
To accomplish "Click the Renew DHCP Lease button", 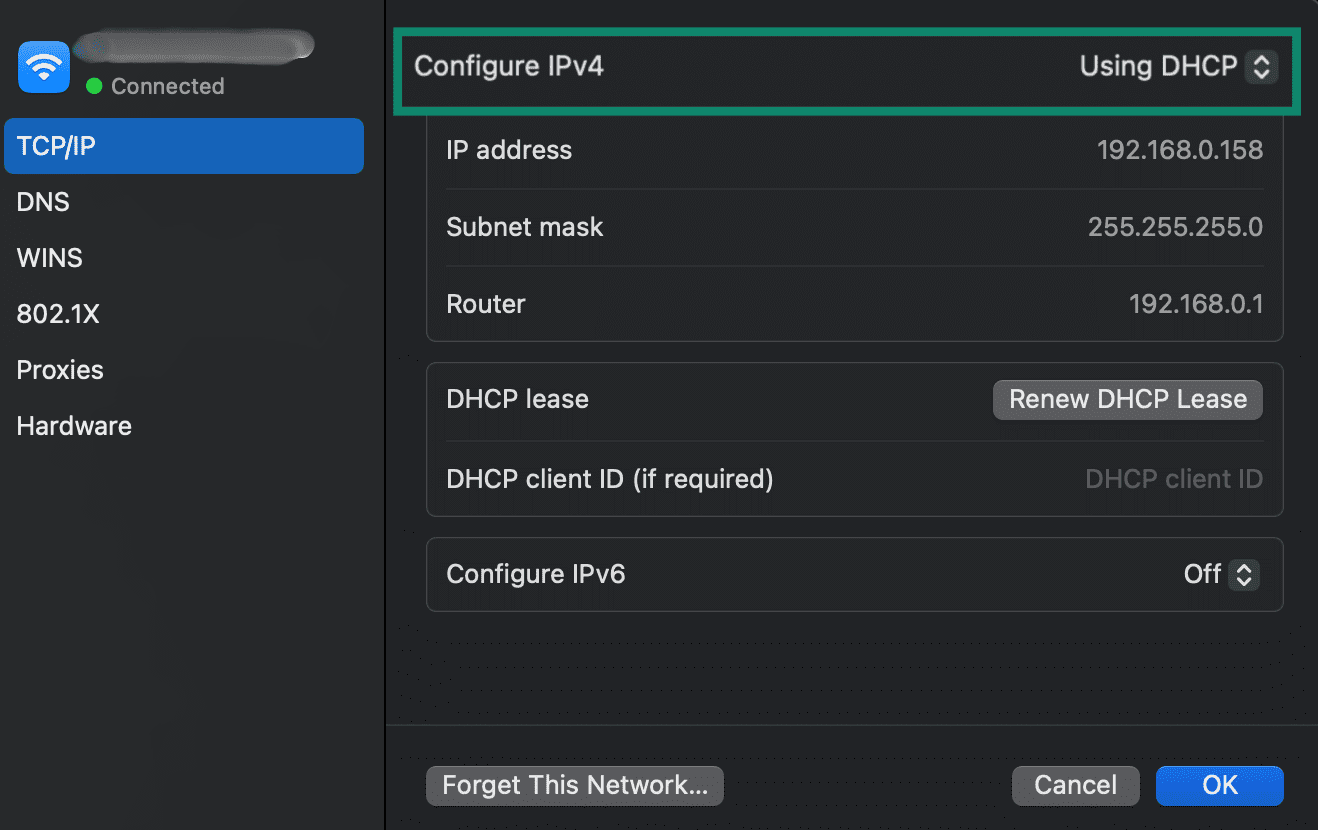I will (x=1127, y=399).
